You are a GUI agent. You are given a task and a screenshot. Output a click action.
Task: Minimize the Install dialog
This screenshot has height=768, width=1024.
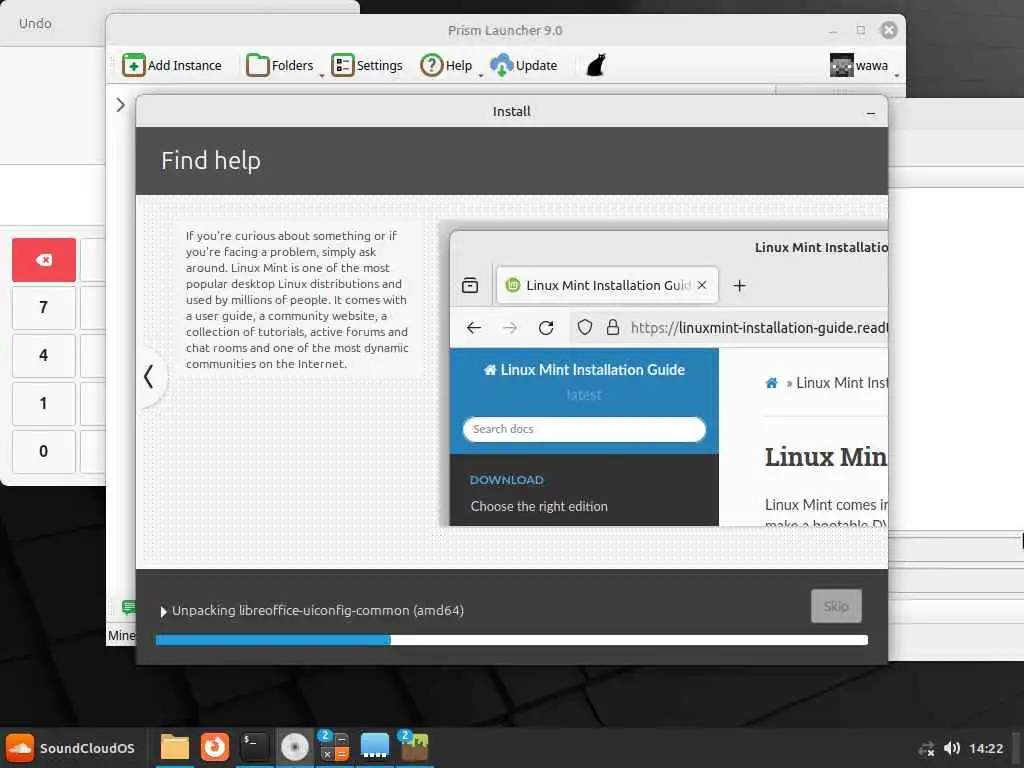click(x=871, y=113)
